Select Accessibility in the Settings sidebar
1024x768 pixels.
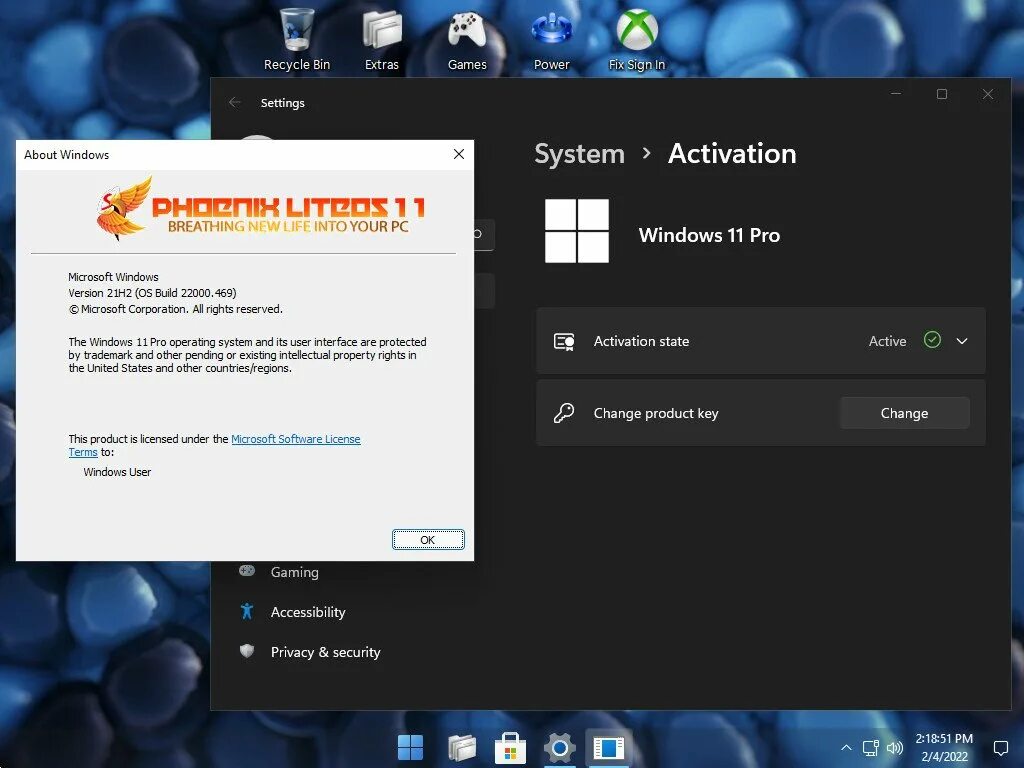pos(307,612)
